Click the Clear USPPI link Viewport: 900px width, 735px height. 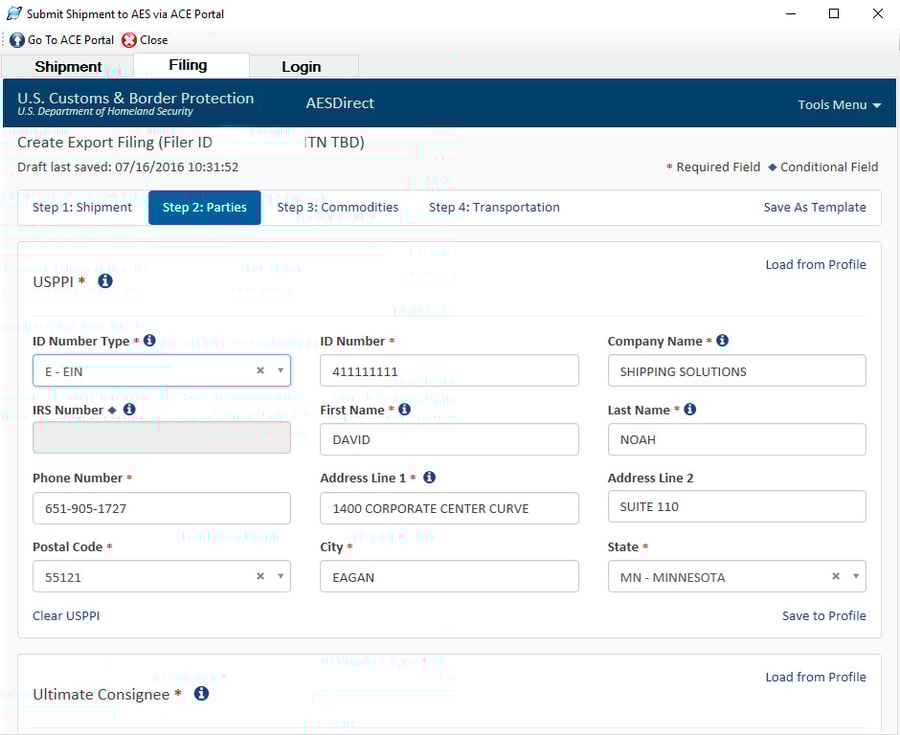point(66,616)
